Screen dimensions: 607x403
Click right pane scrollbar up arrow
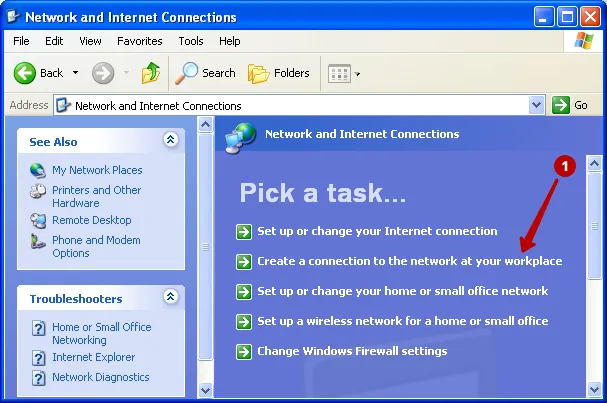594,164
